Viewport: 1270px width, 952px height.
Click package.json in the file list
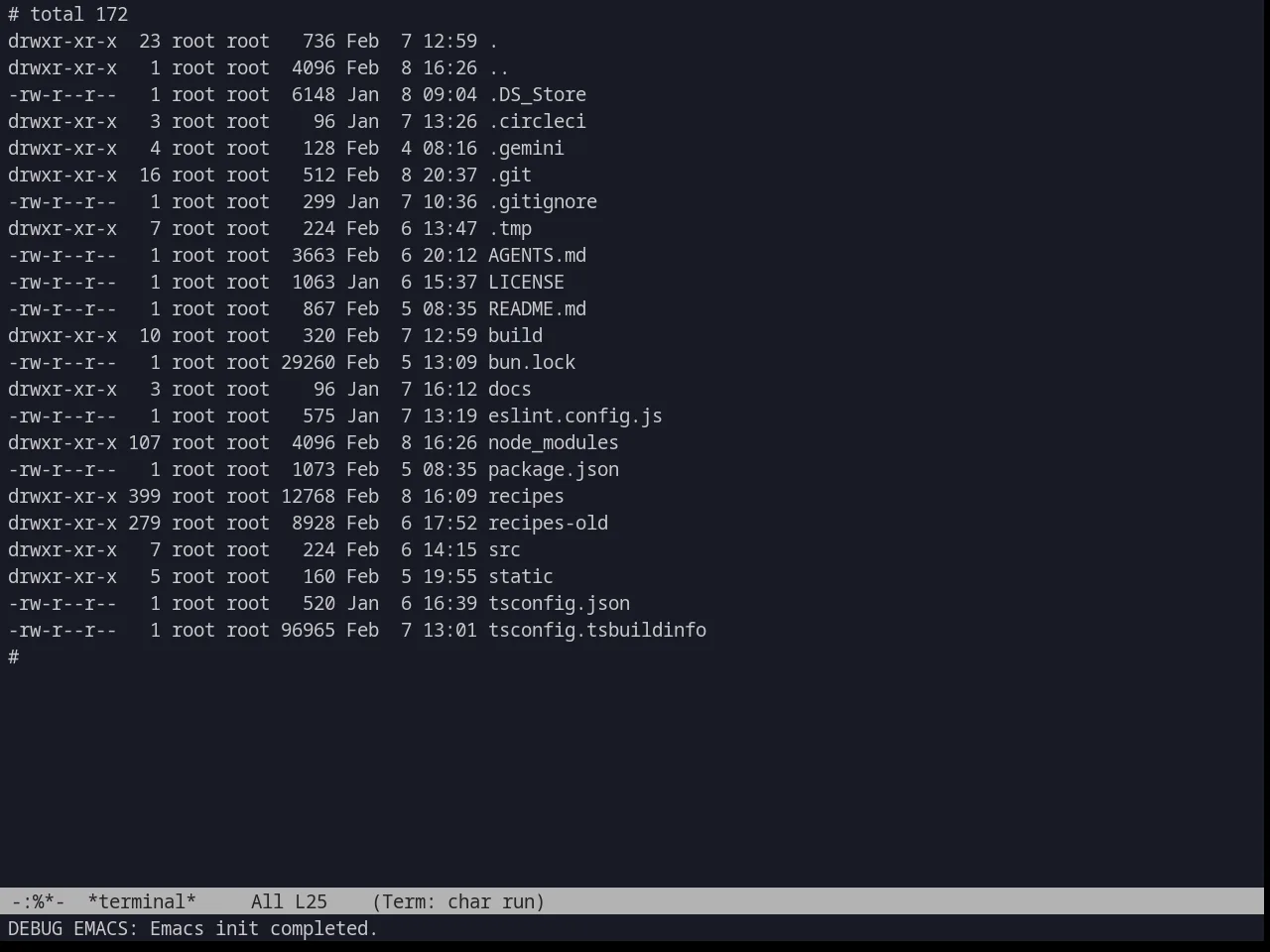(554, 469)
